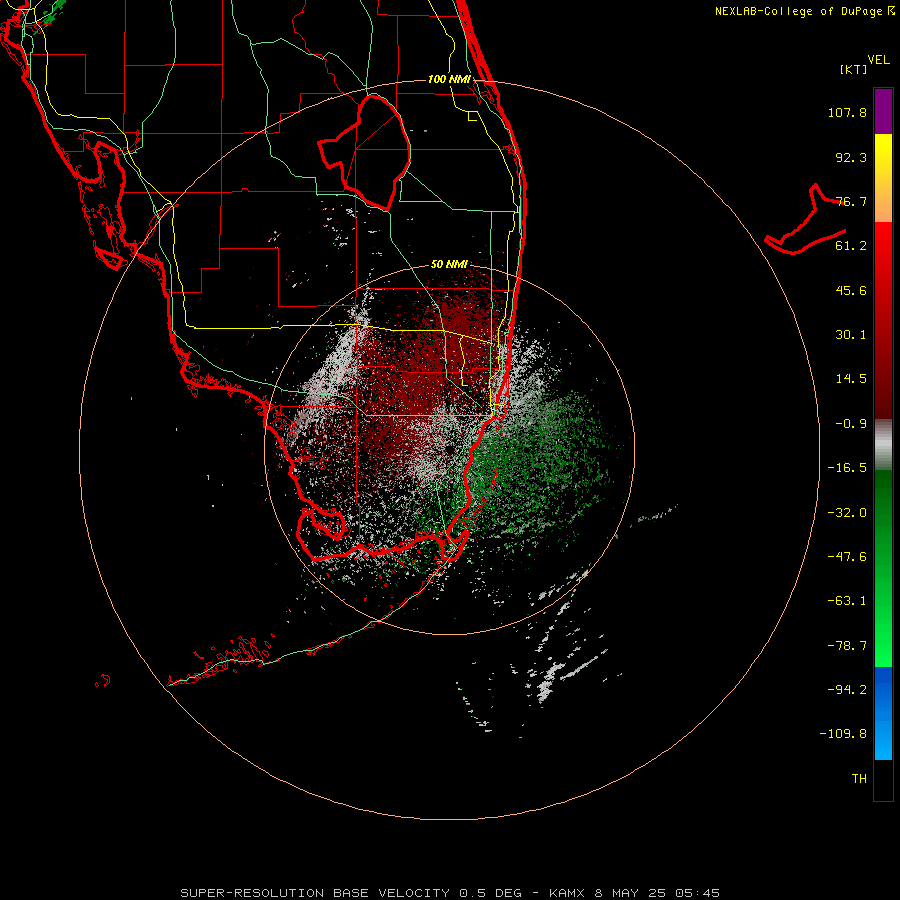Click the 107.8 velocity scale value
Viewport: 900px width, 900px height.
847,112
